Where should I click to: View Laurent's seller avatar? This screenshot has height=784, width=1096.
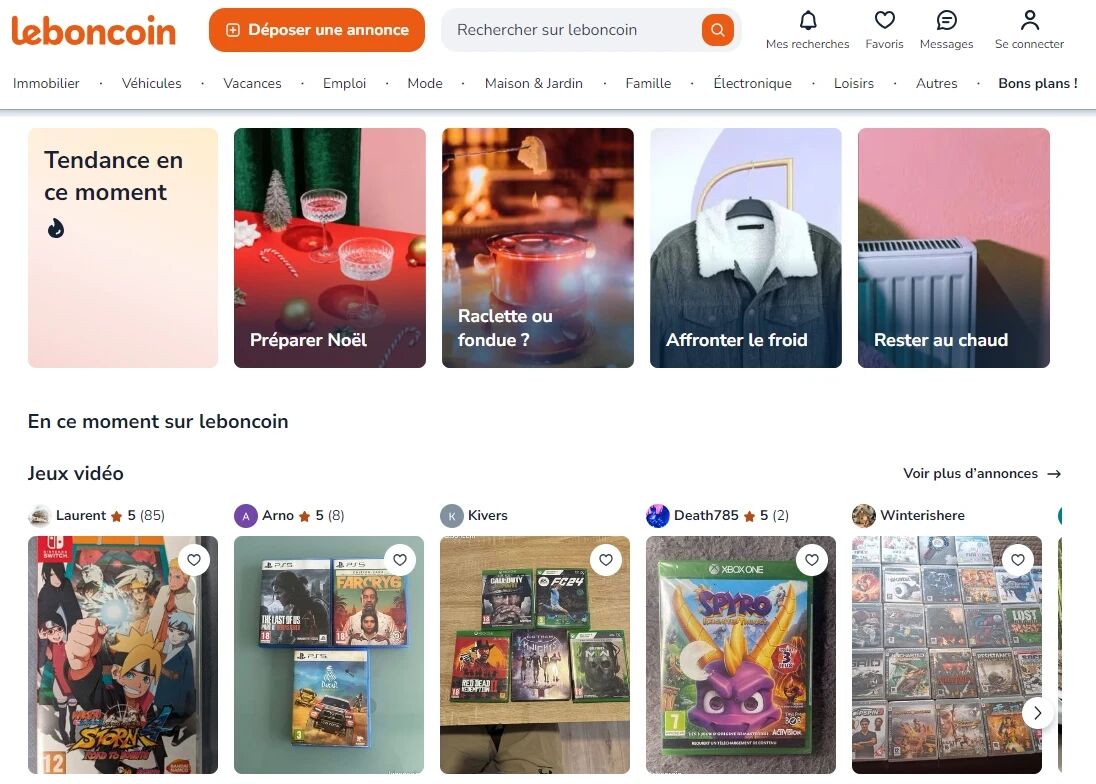coord(40,516)
